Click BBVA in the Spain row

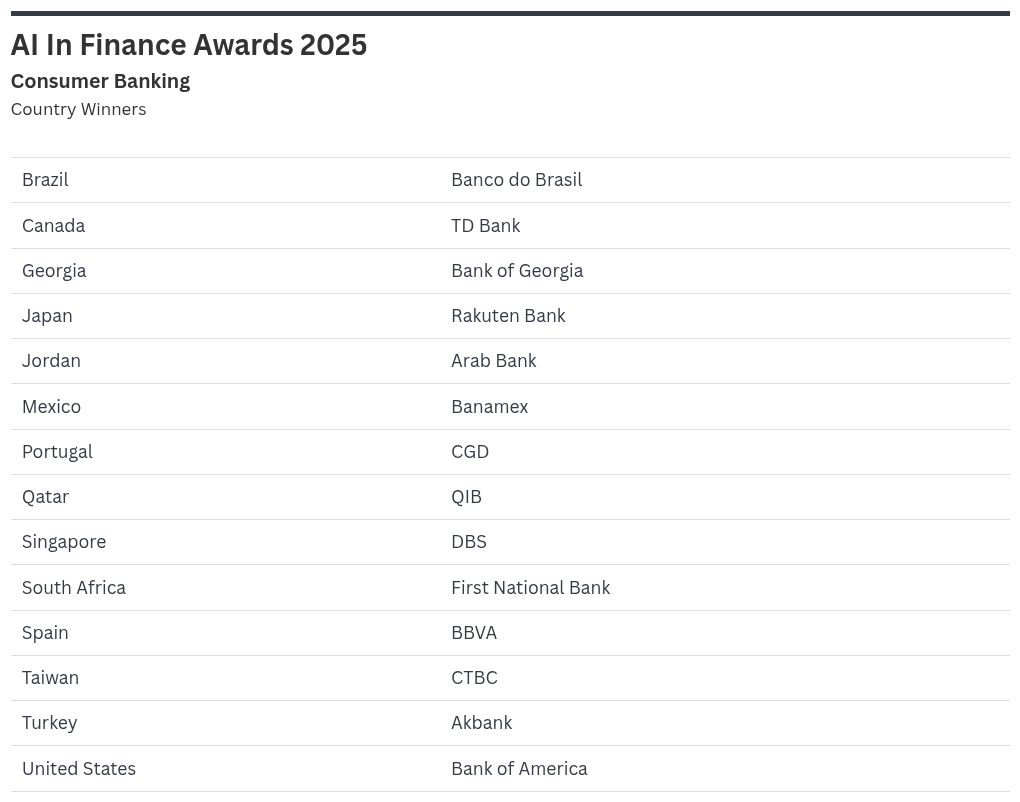(474, 633)
